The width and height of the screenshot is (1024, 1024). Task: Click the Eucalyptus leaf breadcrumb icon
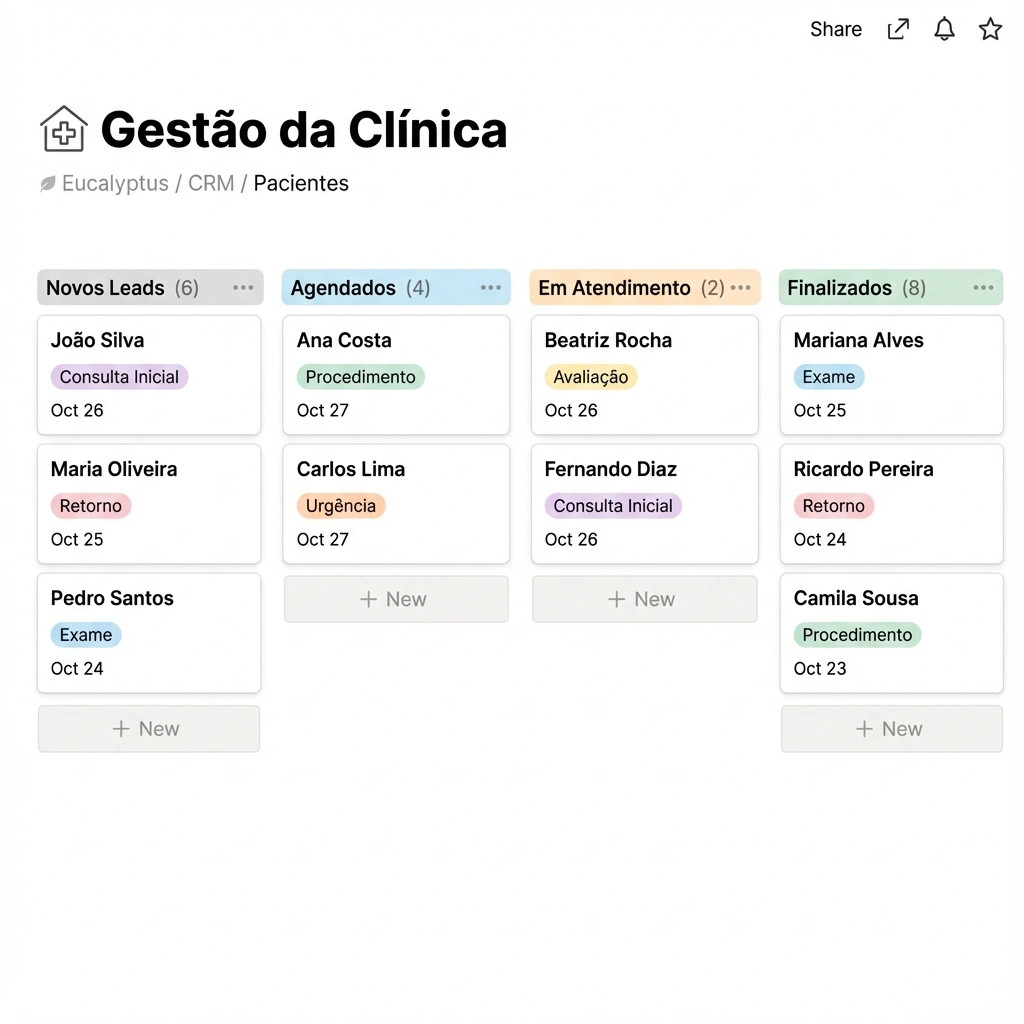click(48, 184)
